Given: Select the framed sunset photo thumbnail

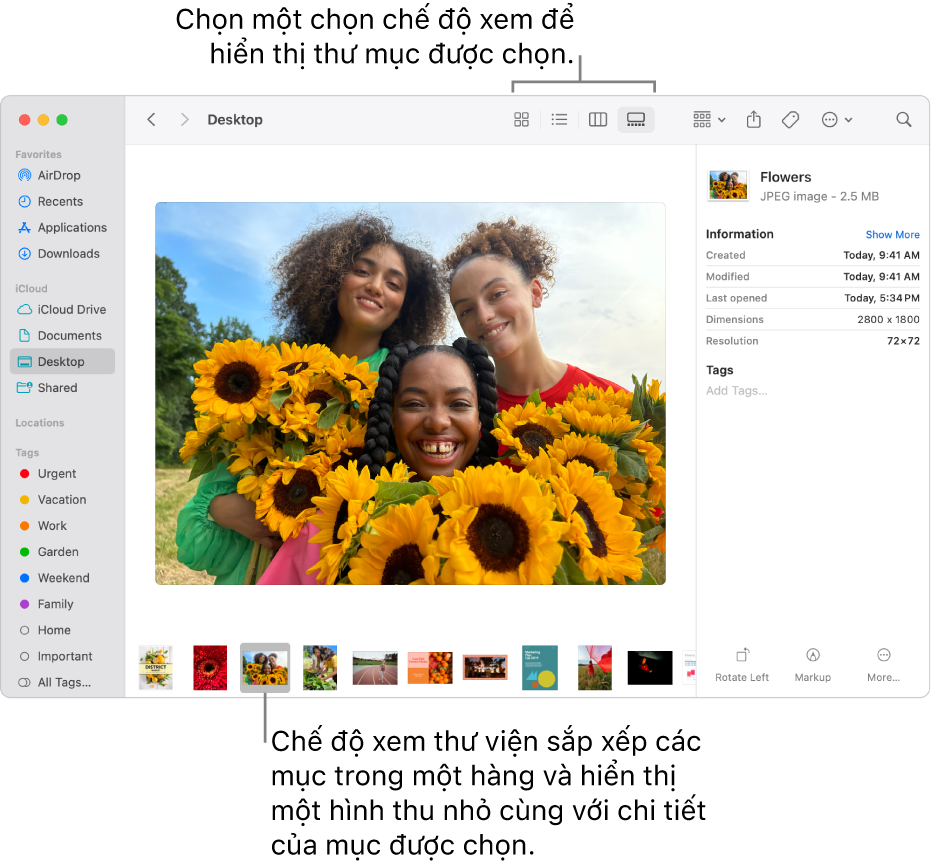Looking at the screenshot, I should pyautogui.click(x=485, y=667).
